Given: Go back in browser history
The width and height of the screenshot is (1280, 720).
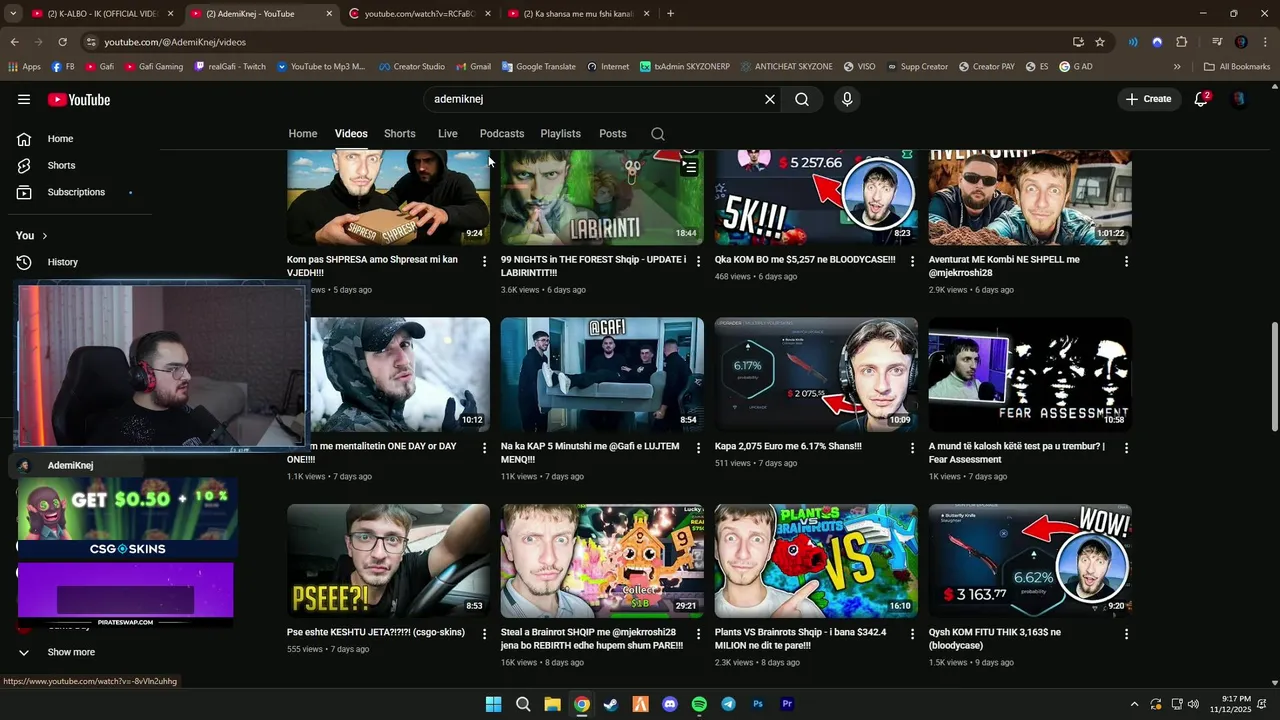Looking at the screenshot, I should (x=14, y=42).
